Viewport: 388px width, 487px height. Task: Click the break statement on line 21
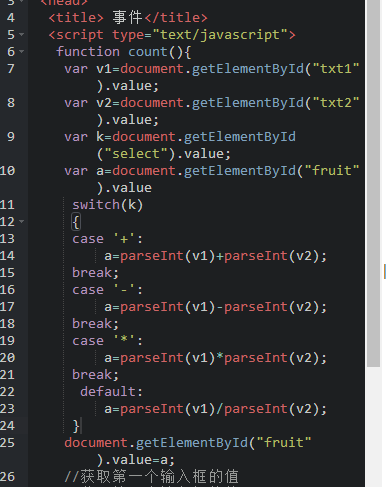[x=95, y=375]
